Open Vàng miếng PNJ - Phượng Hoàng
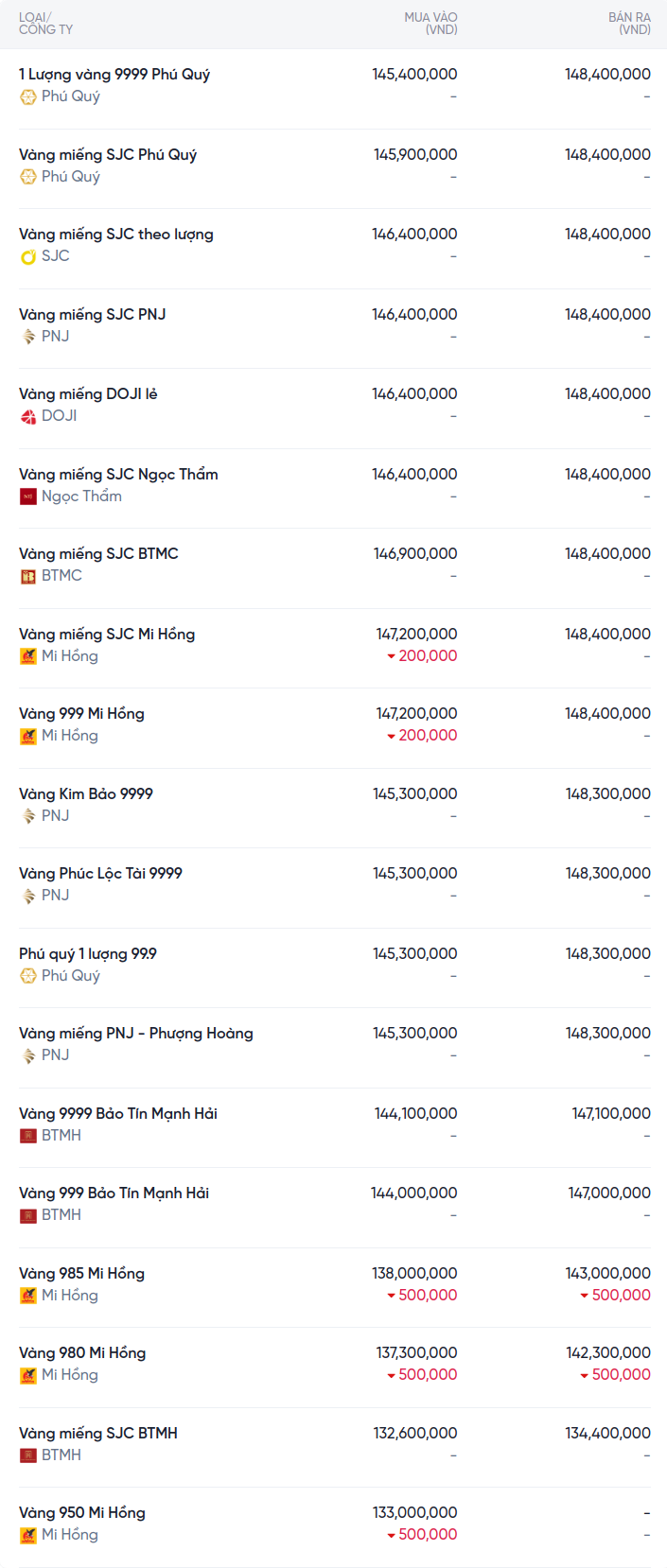Viewport: 667px width, 1568px height. (x=136, y=1034)
